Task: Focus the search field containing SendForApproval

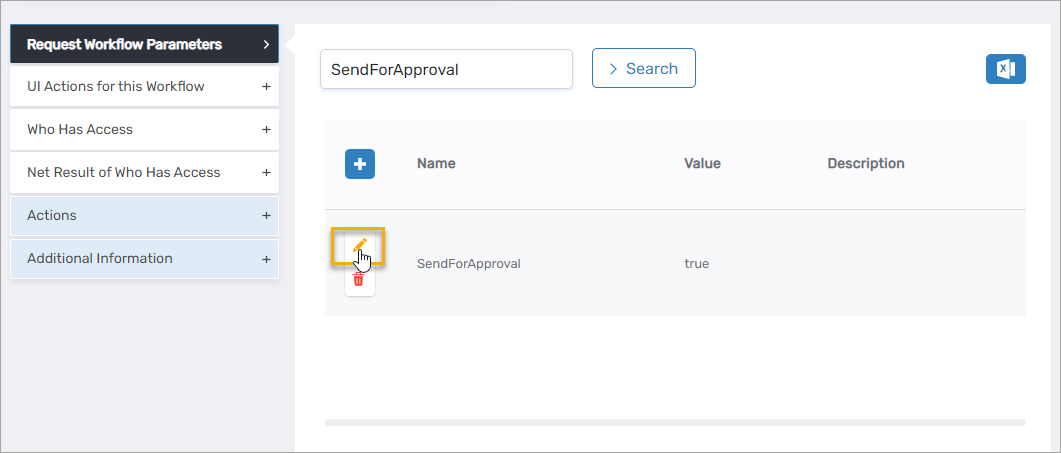Action: point(446,70)
